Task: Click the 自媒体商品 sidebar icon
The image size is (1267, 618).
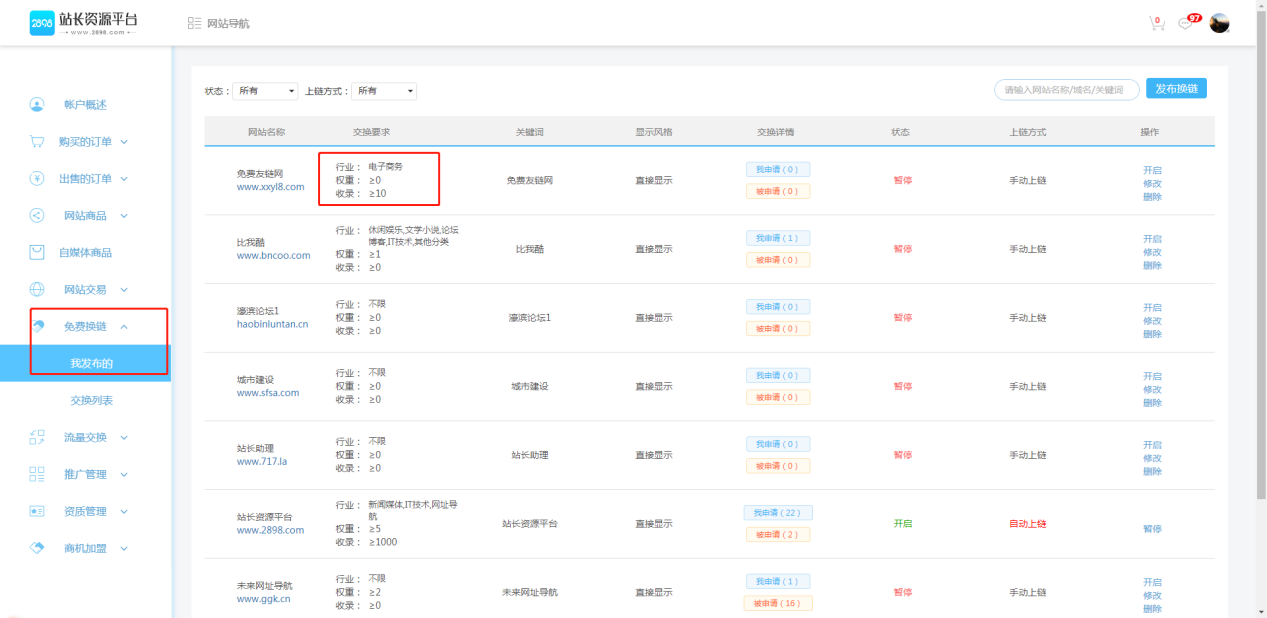Action: [37, 252]
